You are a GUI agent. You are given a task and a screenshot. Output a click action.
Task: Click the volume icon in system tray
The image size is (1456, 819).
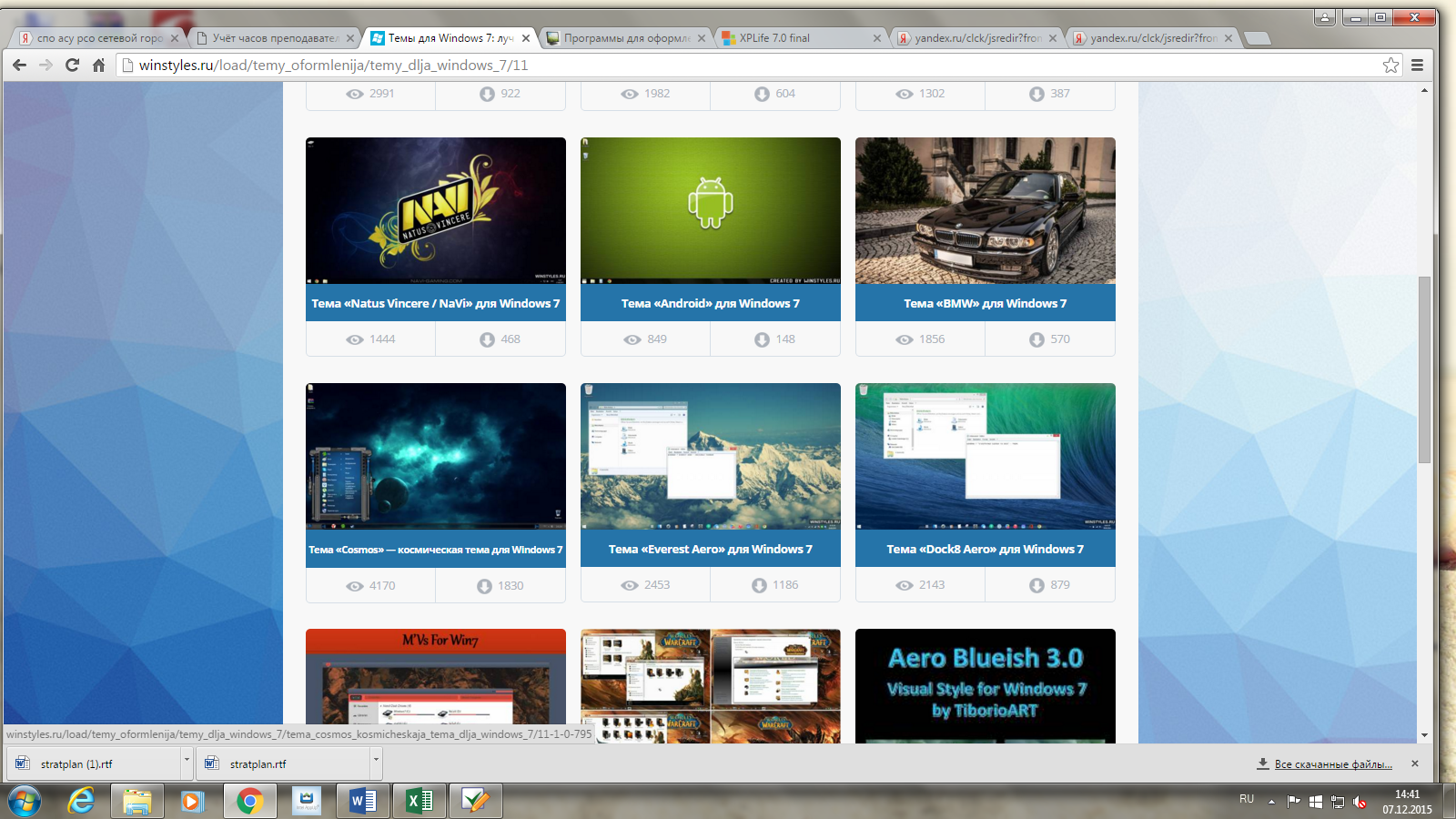(x=1360, y=802)
